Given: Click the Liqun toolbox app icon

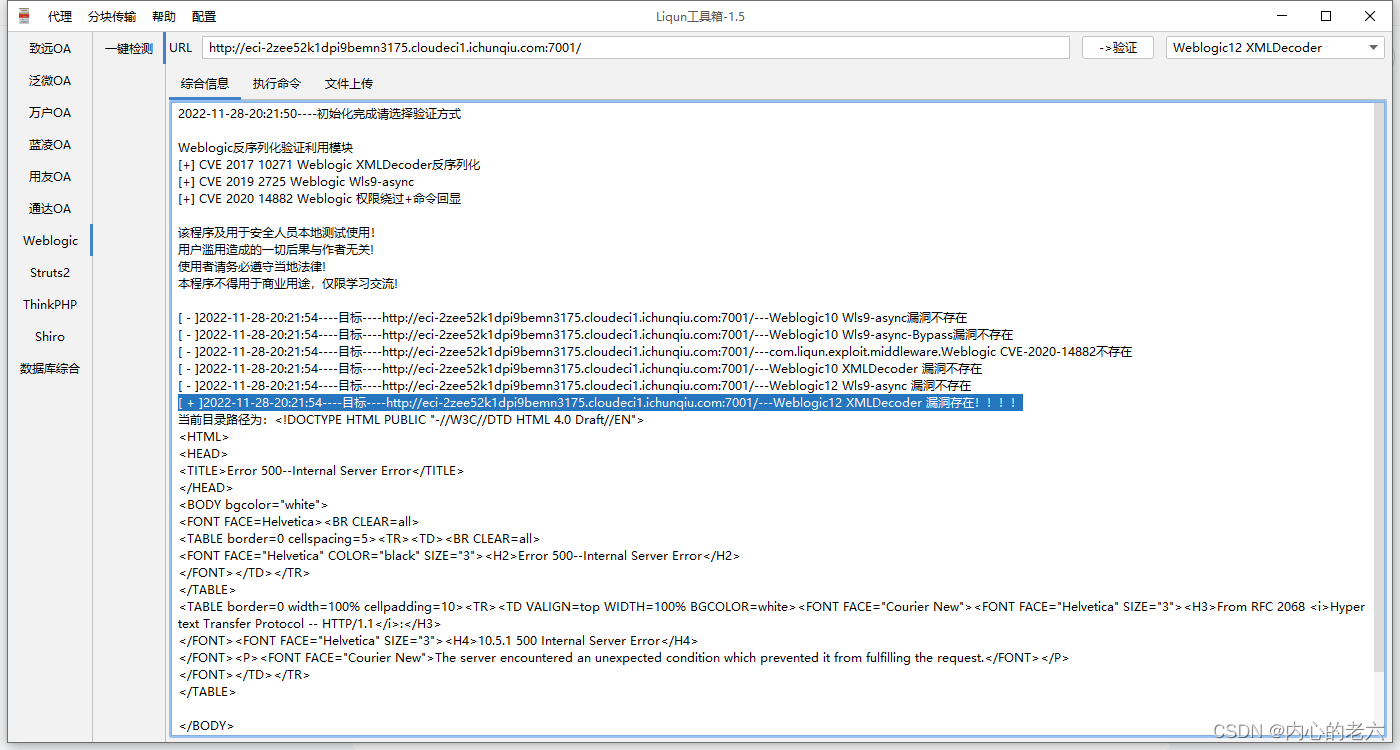Looking at the screenshot, I should pos(22,15).
